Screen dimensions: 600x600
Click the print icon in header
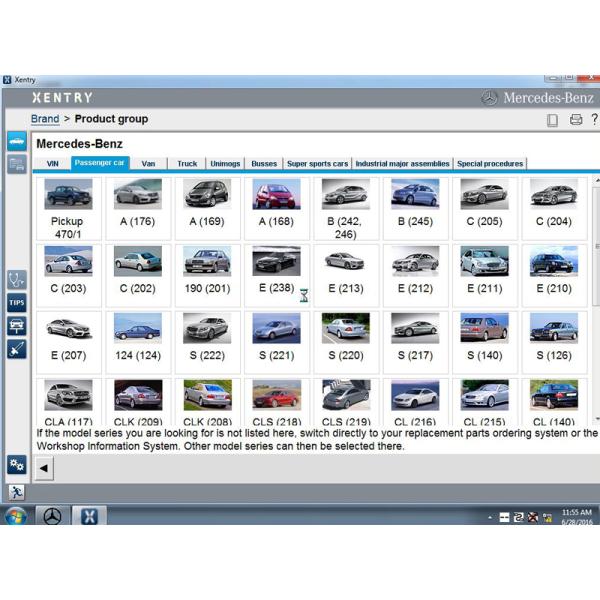(576, 120)
